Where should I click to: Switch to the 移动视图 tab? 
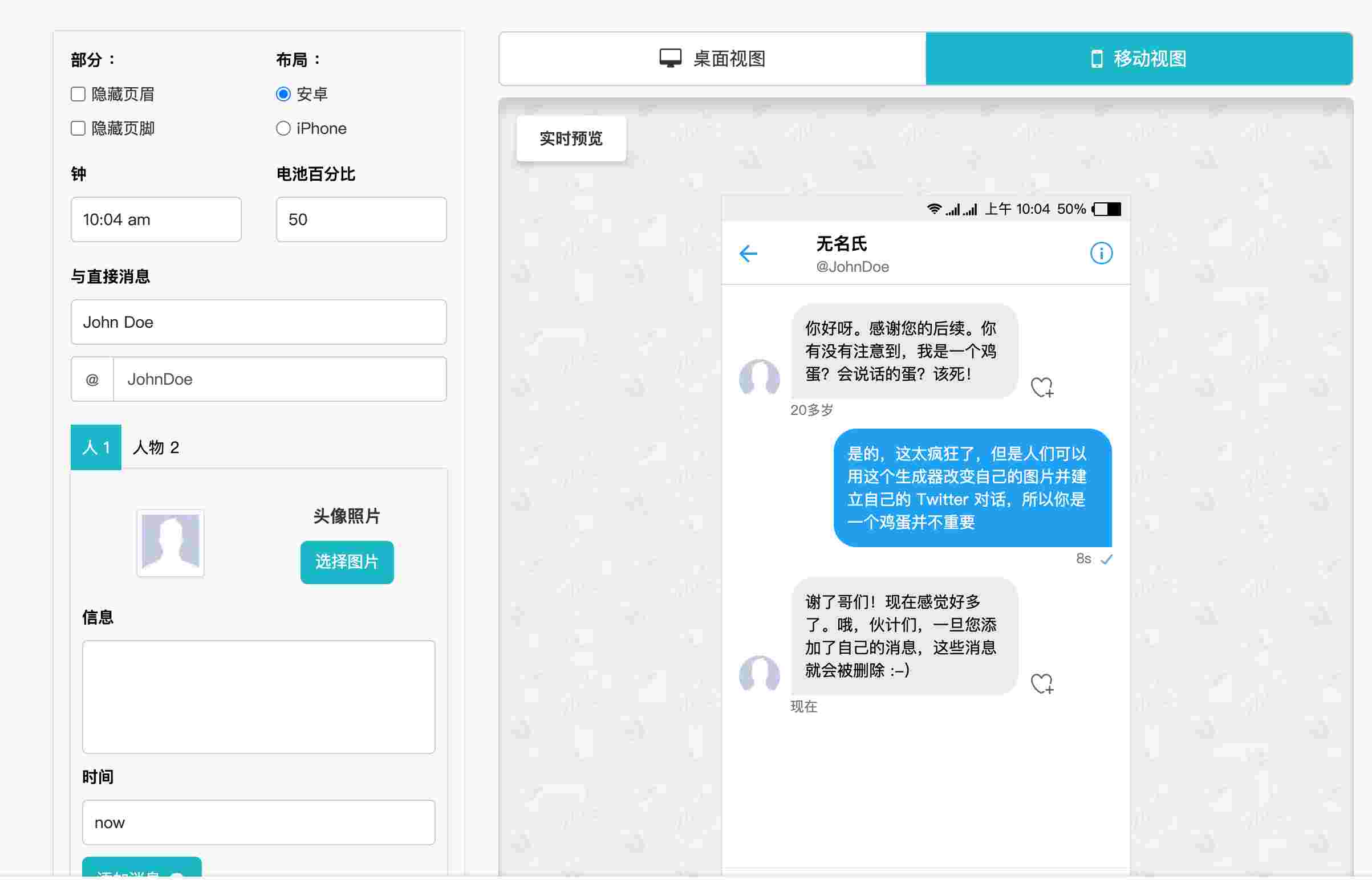pyautogui.click(x=1139, y=59)
